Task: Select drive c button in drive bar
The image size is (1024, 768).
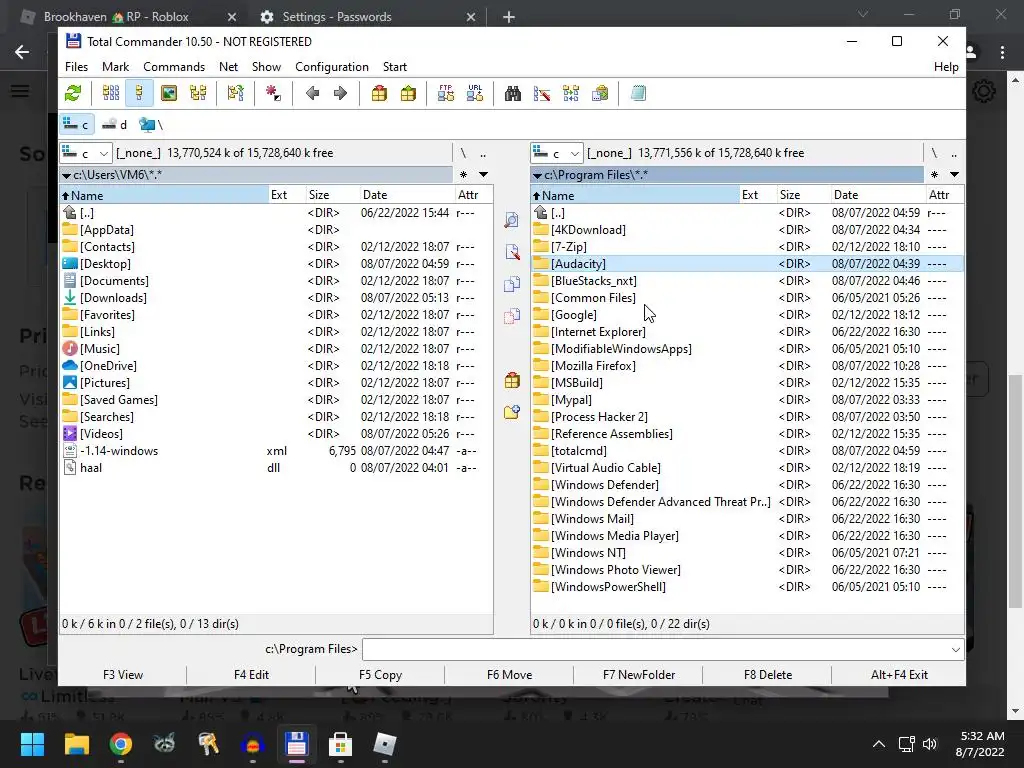Action: (x=76, y=124)
